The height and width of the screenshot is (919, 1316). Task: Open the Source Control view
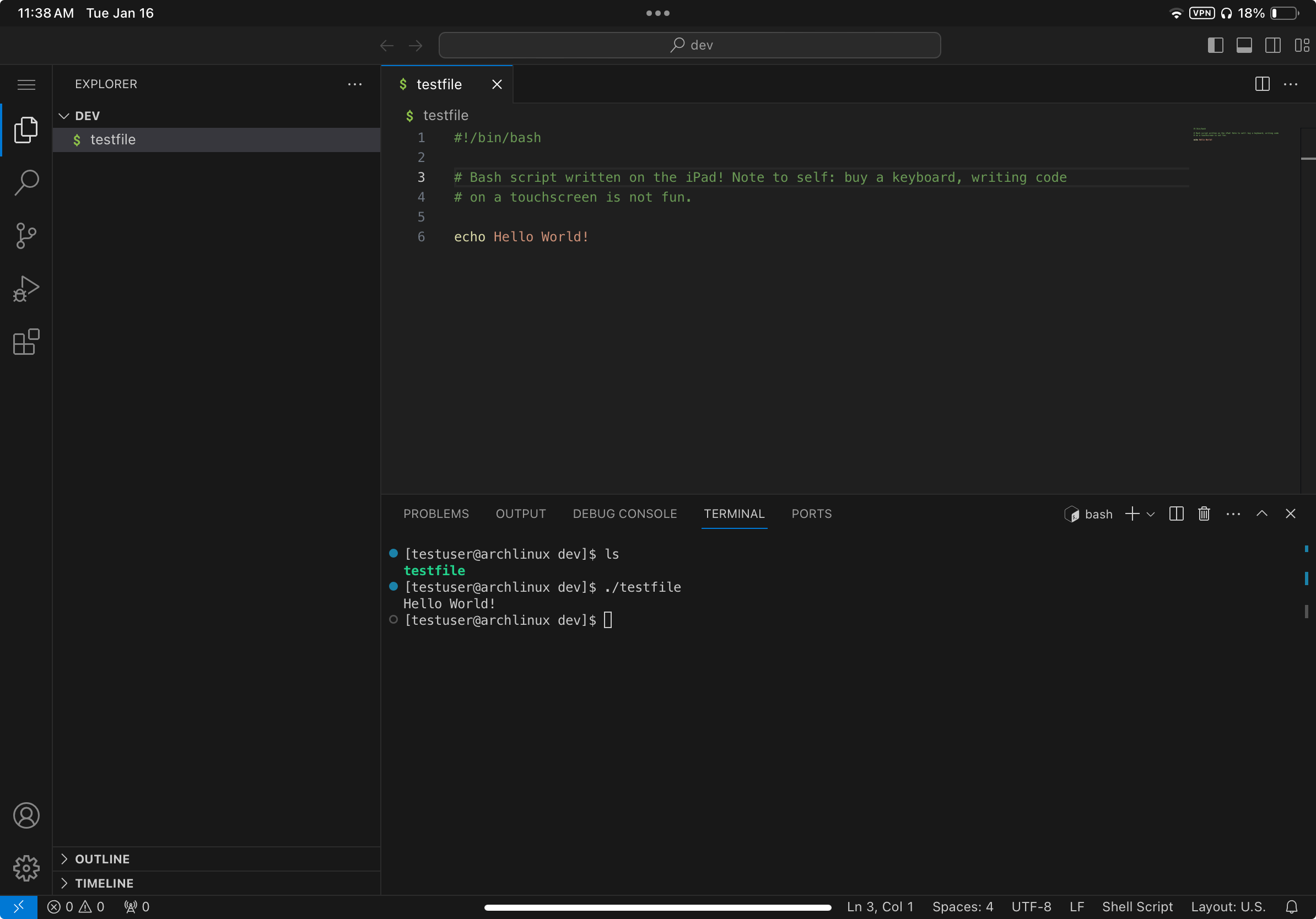[x=26, y=235]
